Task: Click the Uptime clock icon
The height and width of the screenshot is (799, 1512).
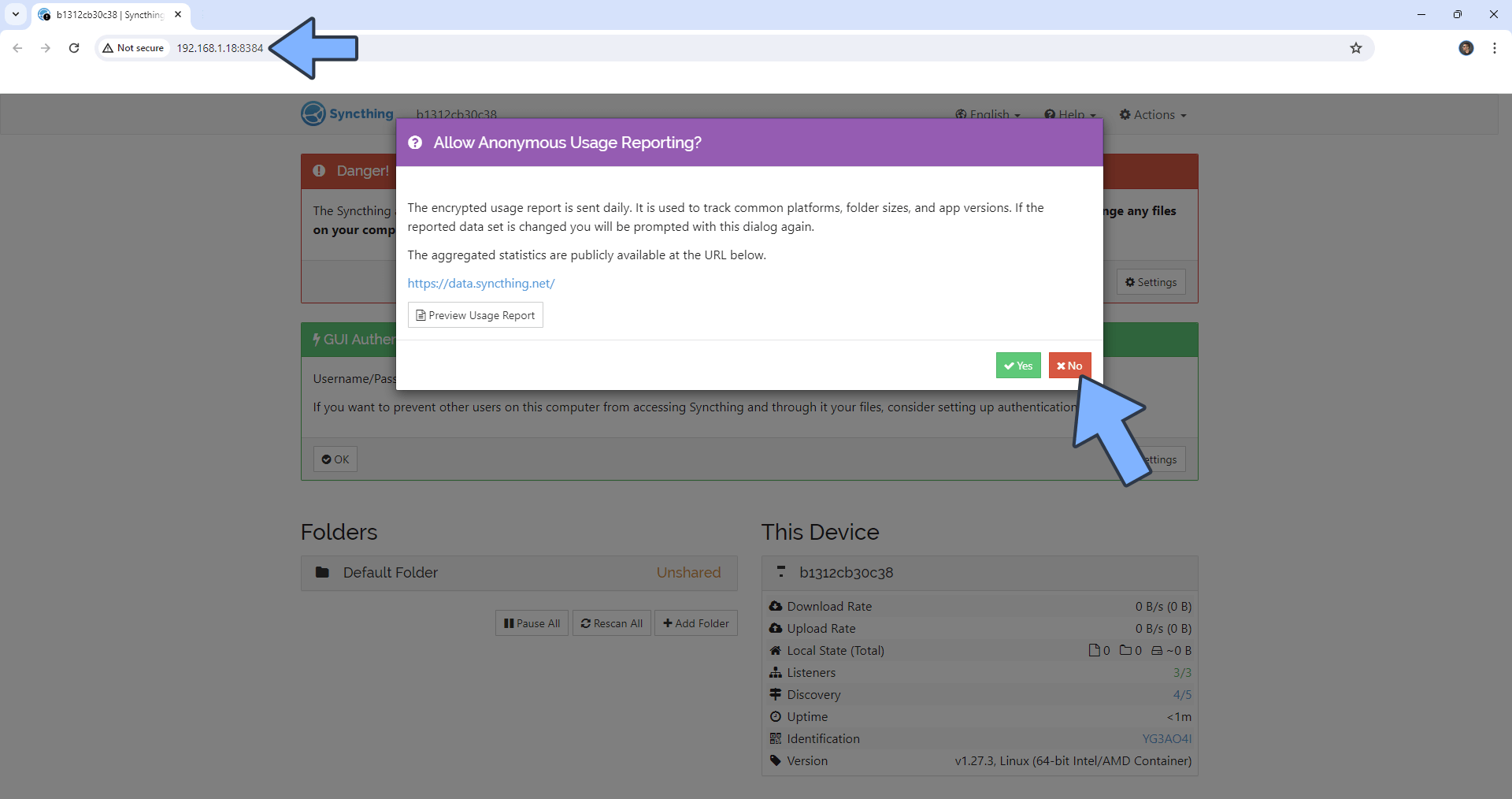Action: pos(776,716)
